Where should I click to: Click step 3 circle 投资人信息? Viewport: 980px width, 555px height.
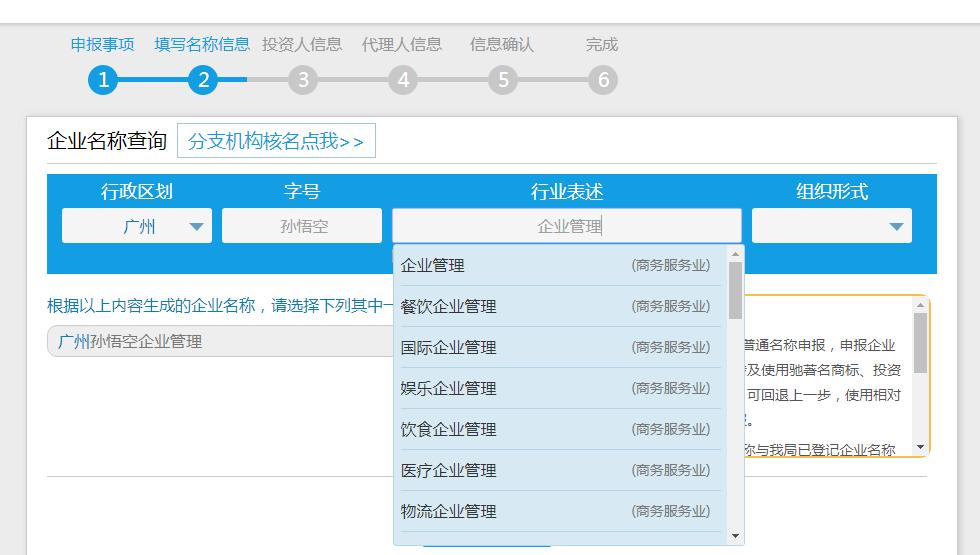pyautogui.click(x=303, y=80)
